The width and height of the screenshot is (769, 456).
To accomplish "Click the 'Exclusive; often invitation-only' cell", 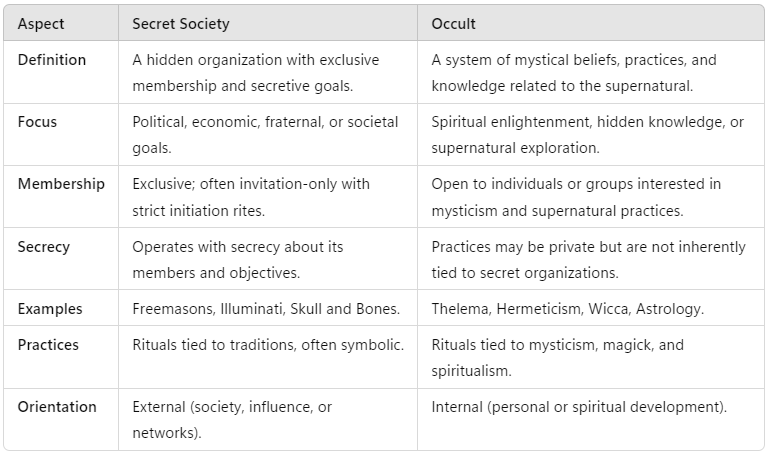I will point(268,197).
